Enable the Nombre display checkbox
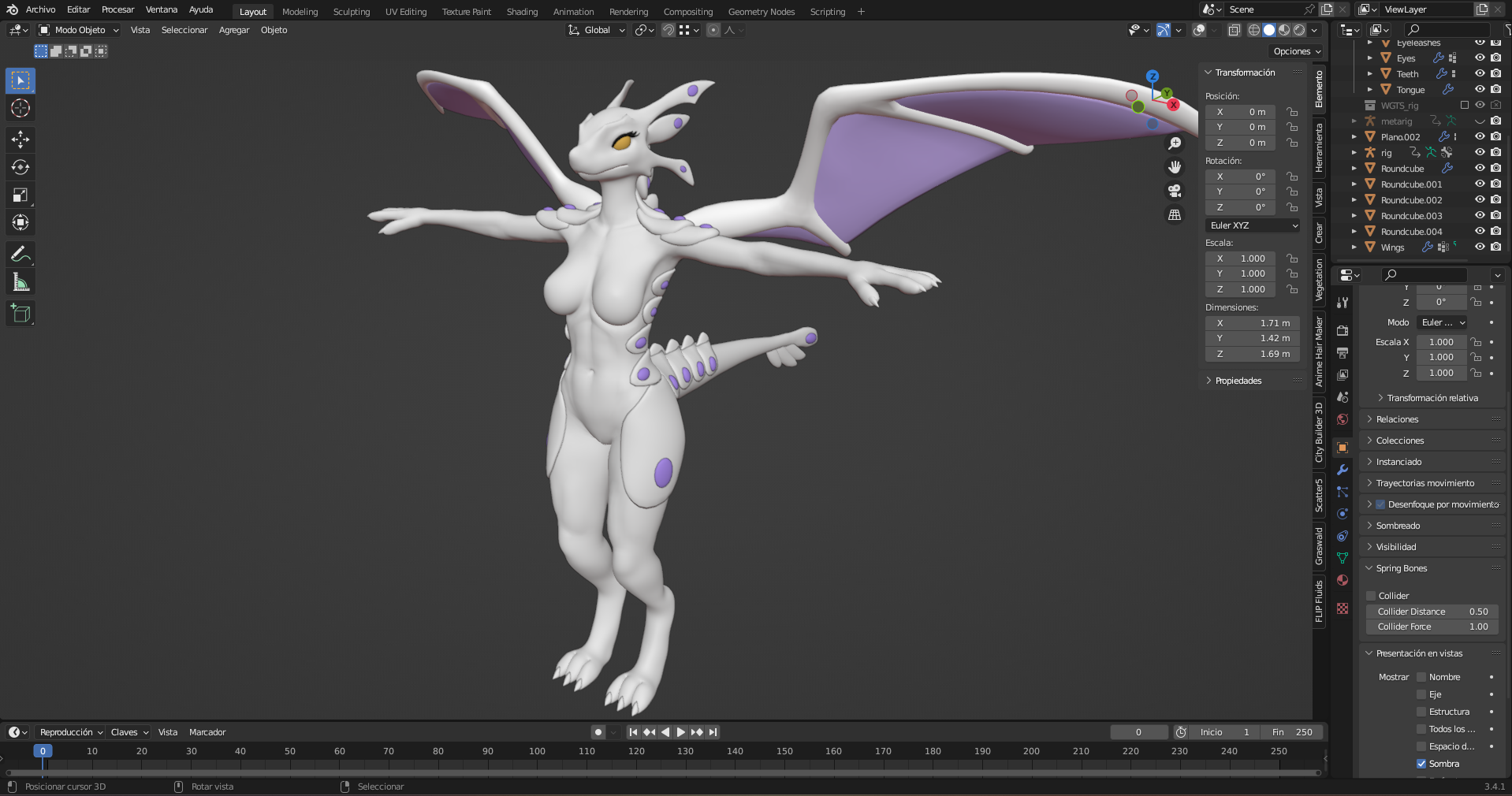1512x796 pixels. (x=1421, y=677)
